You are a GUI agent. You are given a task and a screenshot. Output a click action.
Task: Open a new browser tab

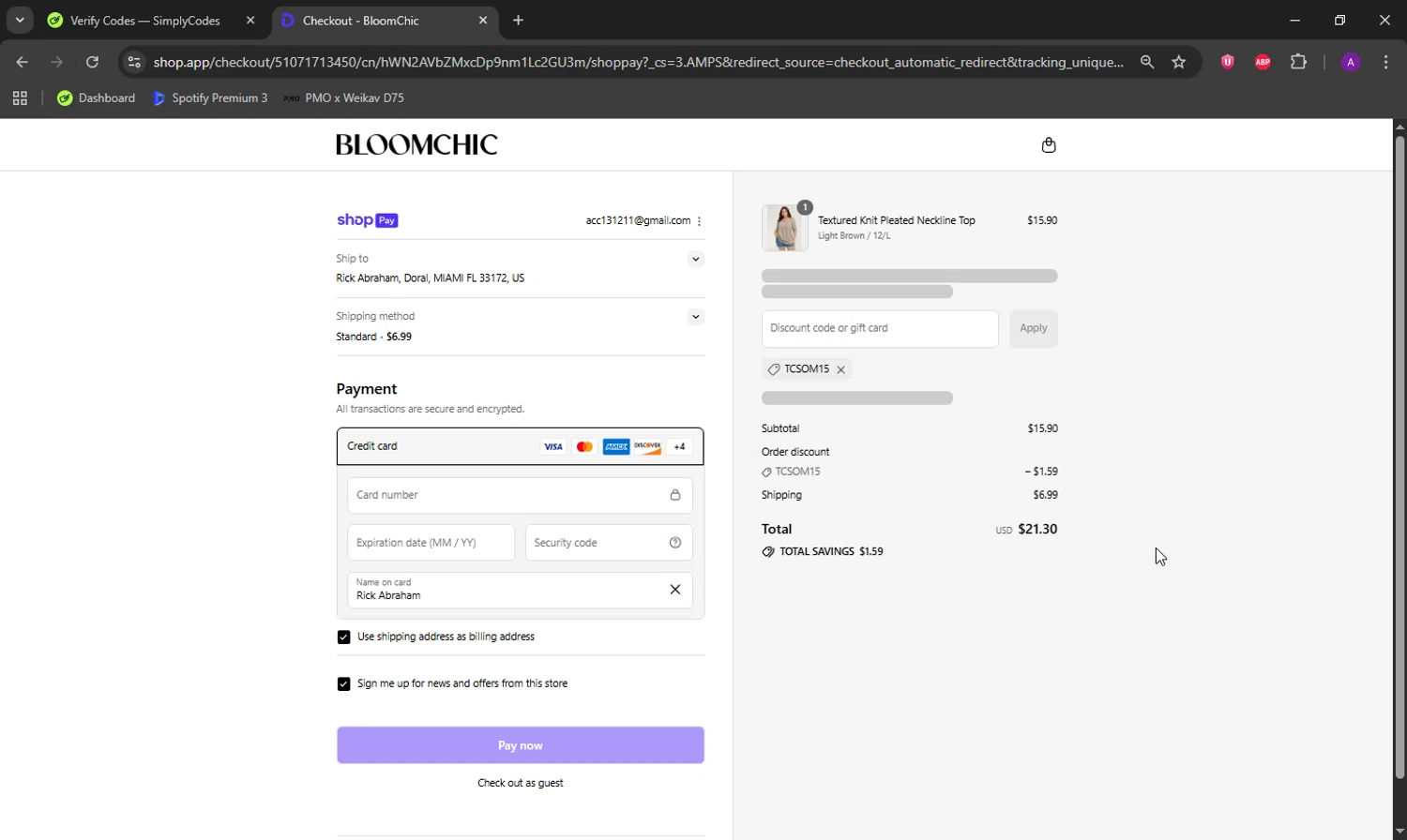coord(518,20)
